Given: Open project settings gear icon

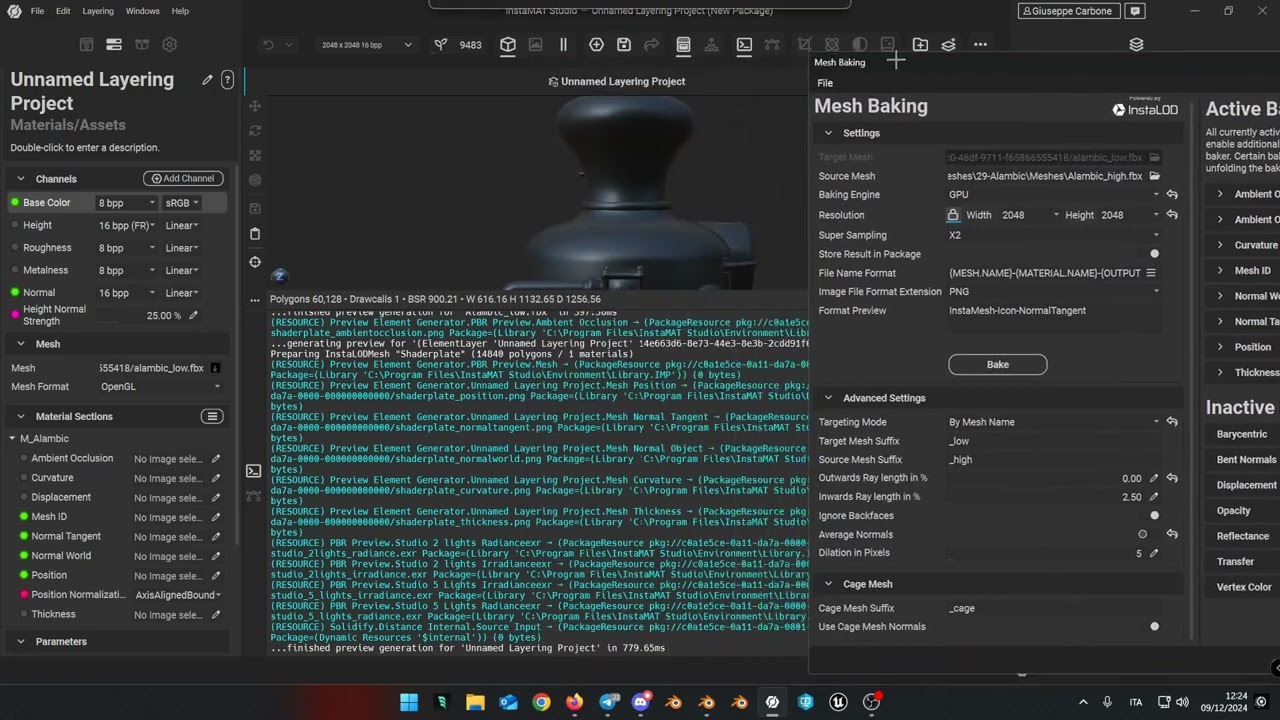Looking at the screenshot, I should 169,45.
